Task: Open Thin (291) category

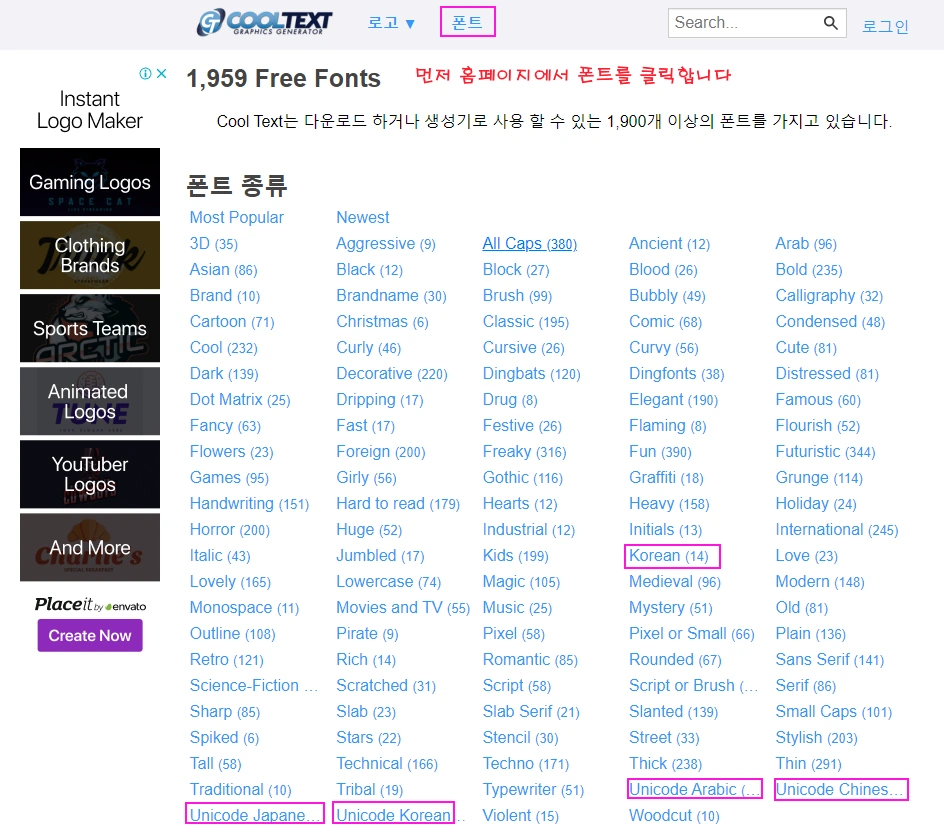Action: 808,764
